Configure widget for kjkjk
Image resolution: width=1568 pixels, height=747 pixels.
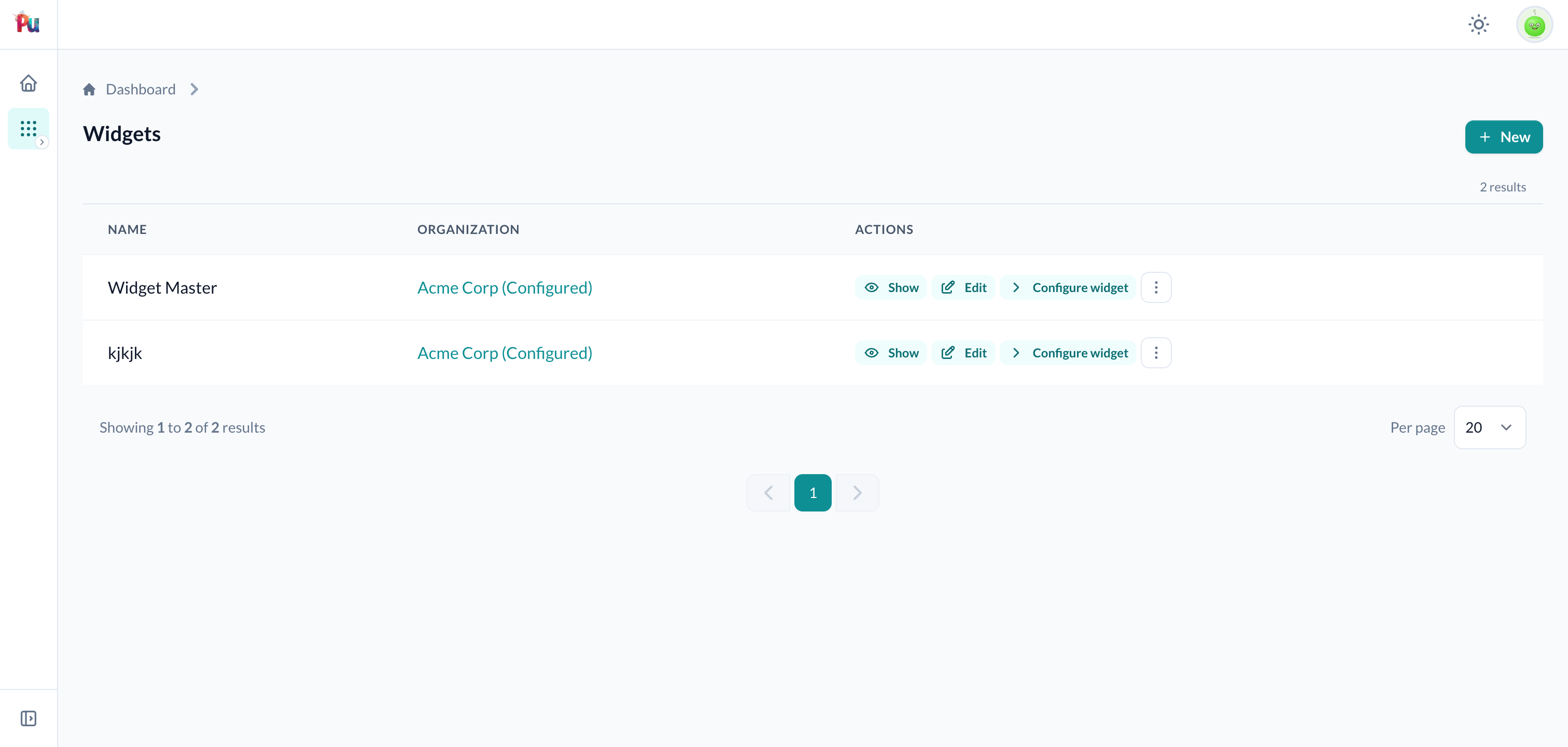[x=1068, y=353]
